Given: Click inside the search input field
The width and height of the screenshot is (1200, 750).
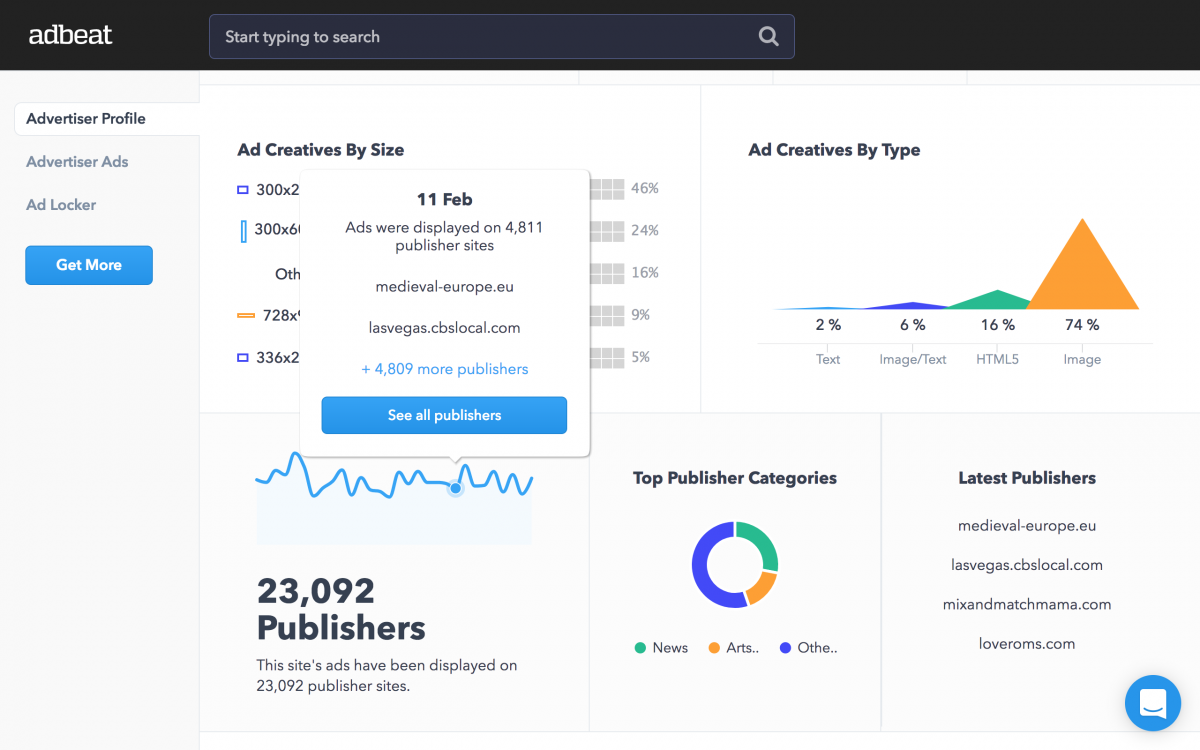Looking at the screenshot, I should (x=450, y=36).
